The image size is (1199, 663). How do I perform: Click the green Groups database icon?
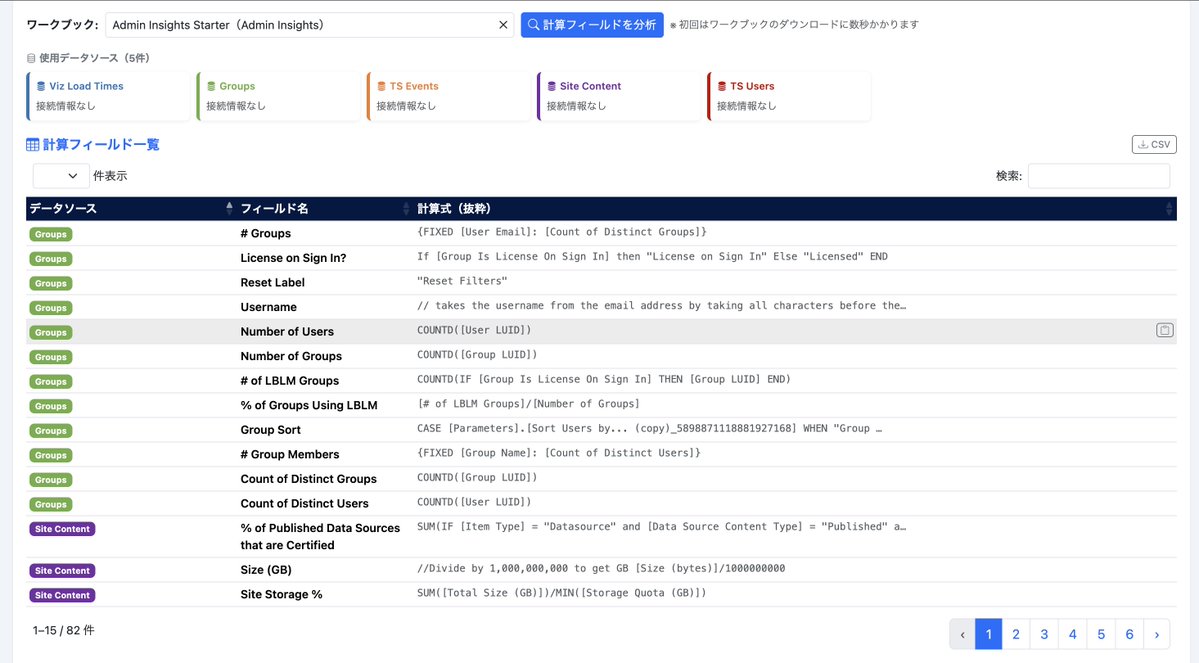point(211,86)
